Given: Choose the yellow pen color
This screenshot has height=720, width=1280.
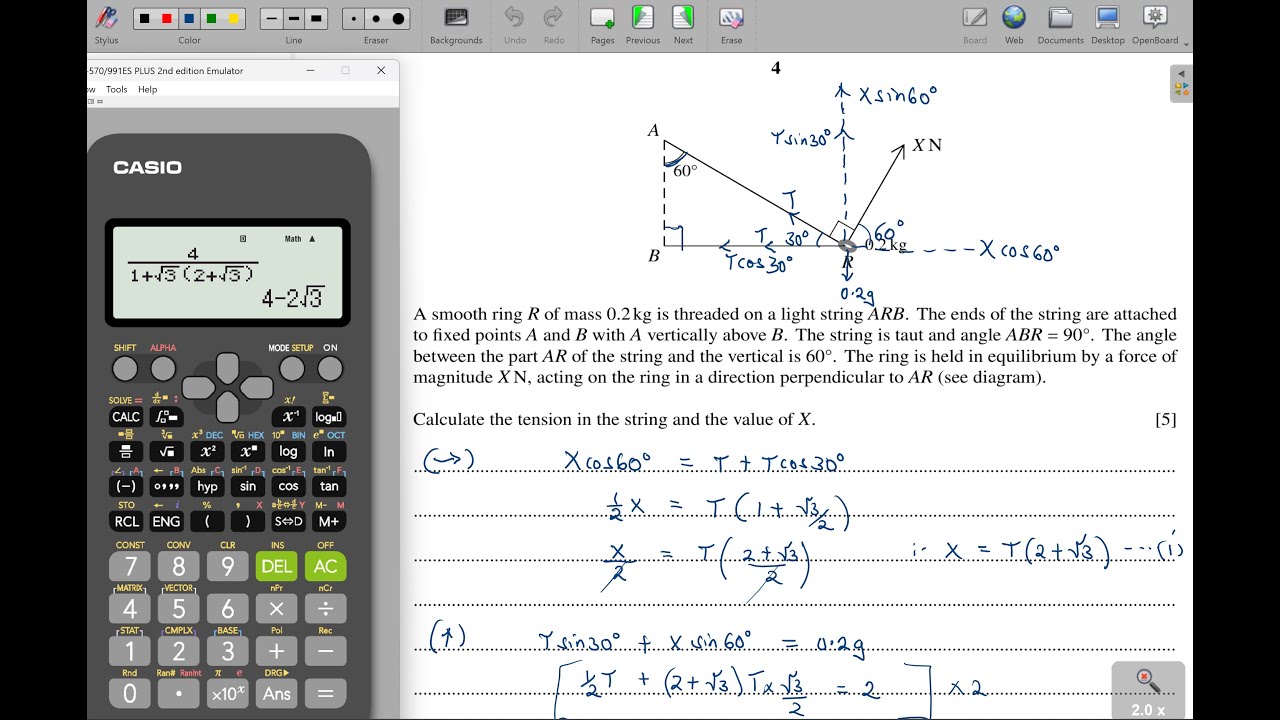Looking at the screenshot, I should (233, 19).
